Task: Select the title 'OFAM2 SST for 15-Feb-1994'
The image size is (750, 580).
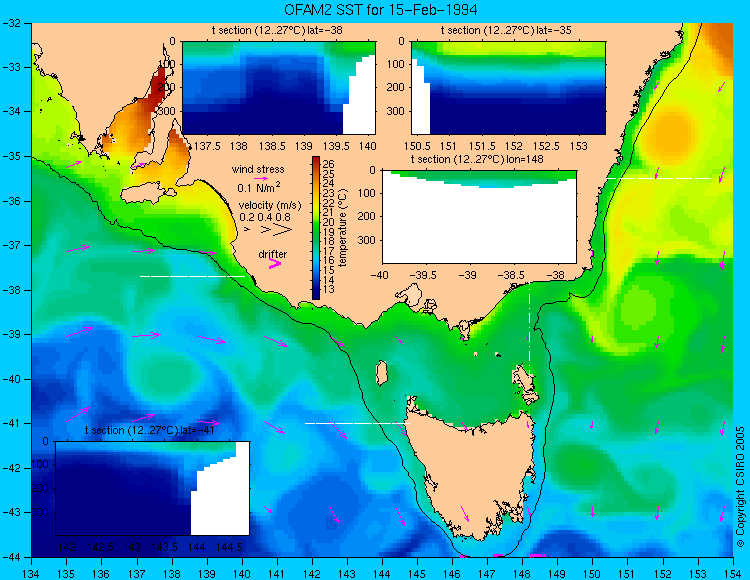Action: point(381,10)
